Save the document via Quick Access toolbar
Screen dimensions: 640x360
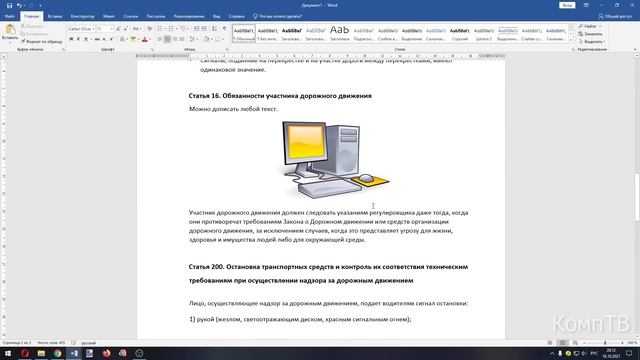click(9, 5)
